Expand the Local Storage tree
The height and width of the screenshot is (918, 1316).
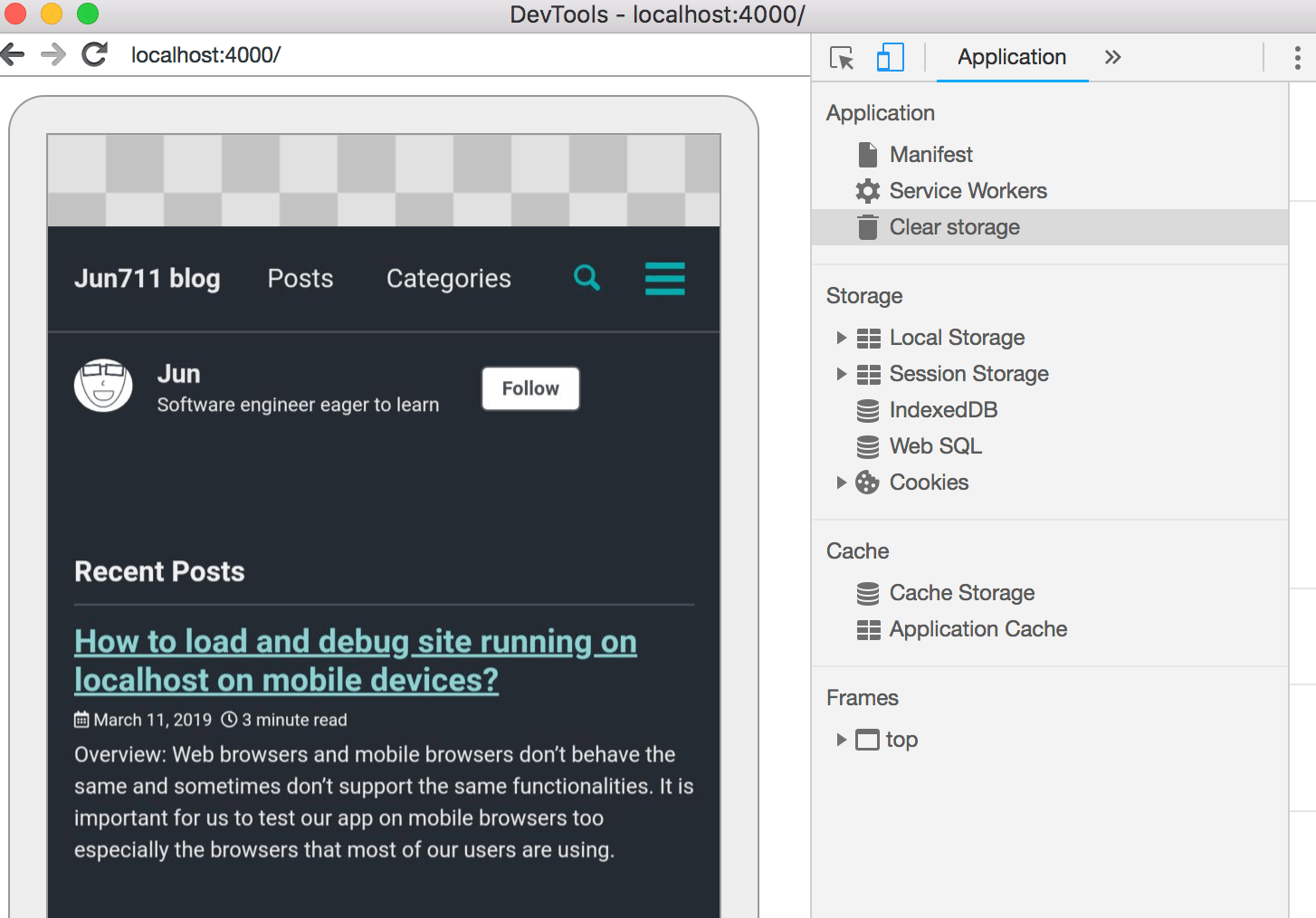[x=841, y=338]
